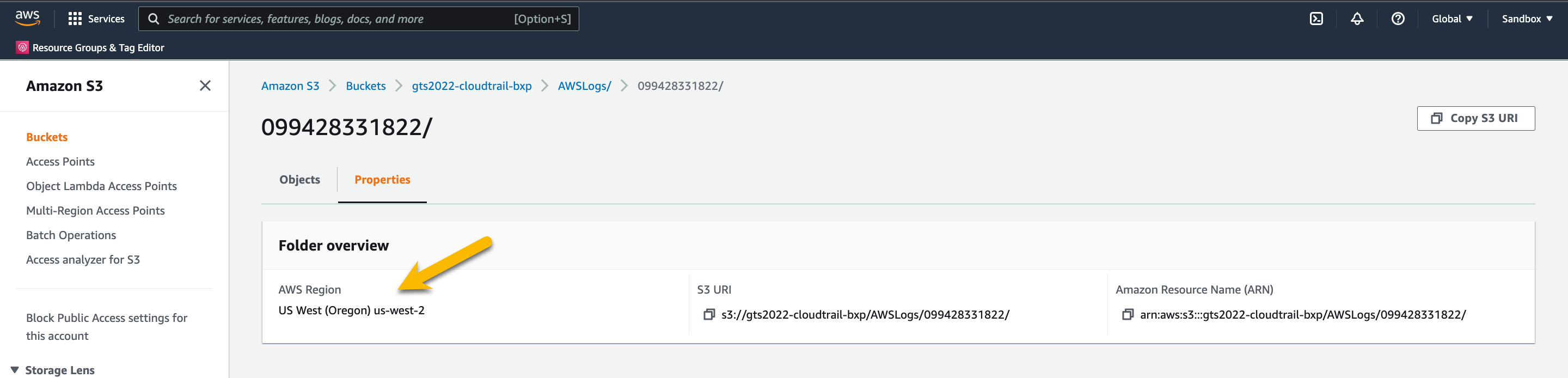Image resolution: width=1568 pixels, height=378 pixels.
Task: Open the Sandbox account dropdown
Action: tap(1527, 19)
